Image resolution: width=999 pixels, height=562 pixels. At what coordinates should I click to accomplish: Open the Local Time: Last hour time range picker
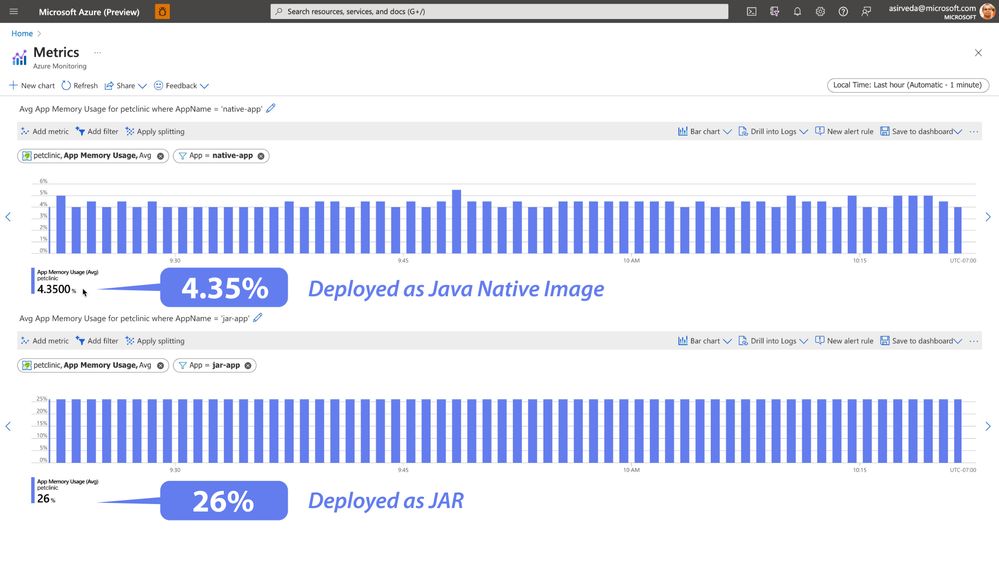(908, 85)
